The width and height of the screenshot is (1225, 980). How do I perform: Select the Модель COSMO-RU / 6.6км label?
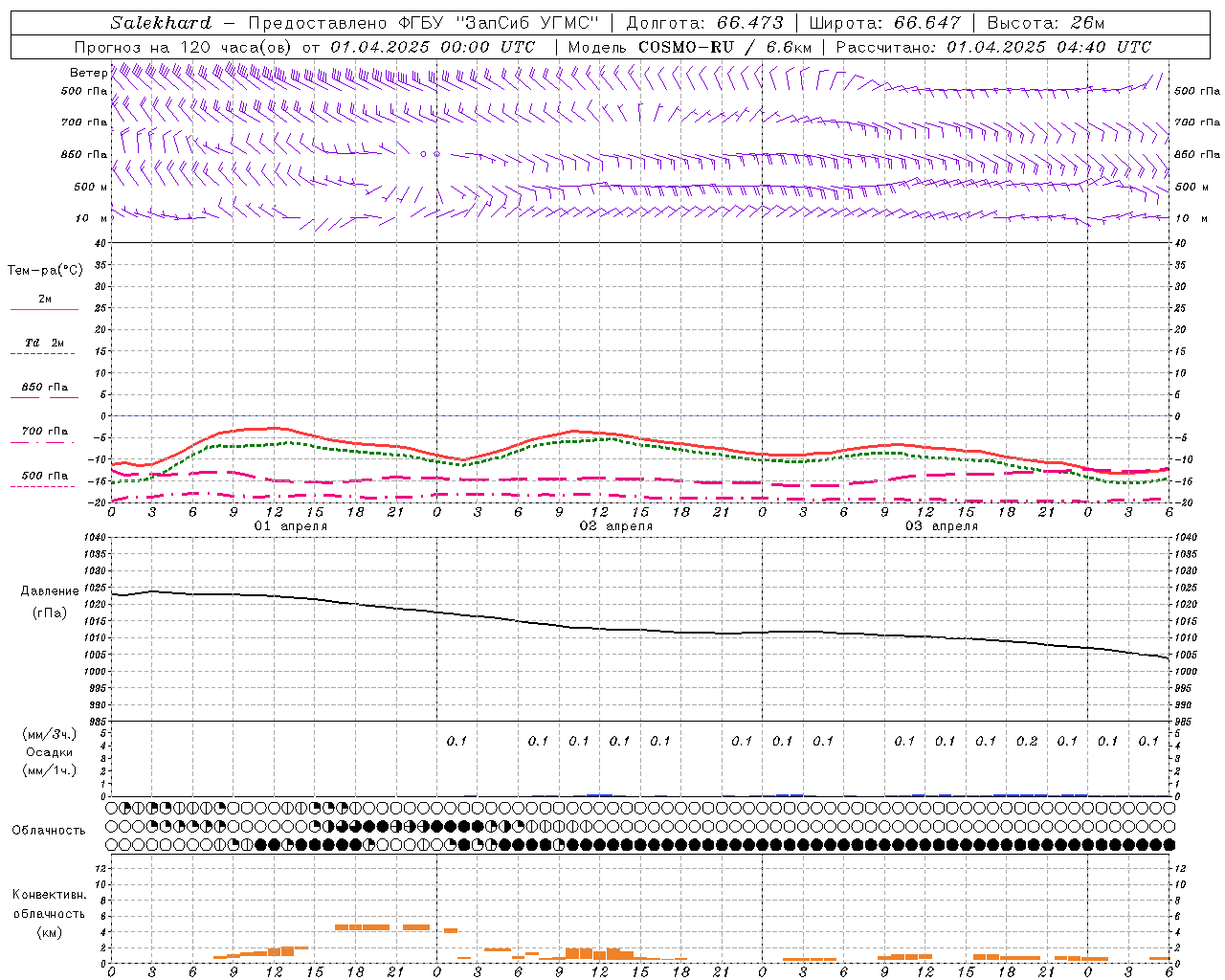[689, 47]
